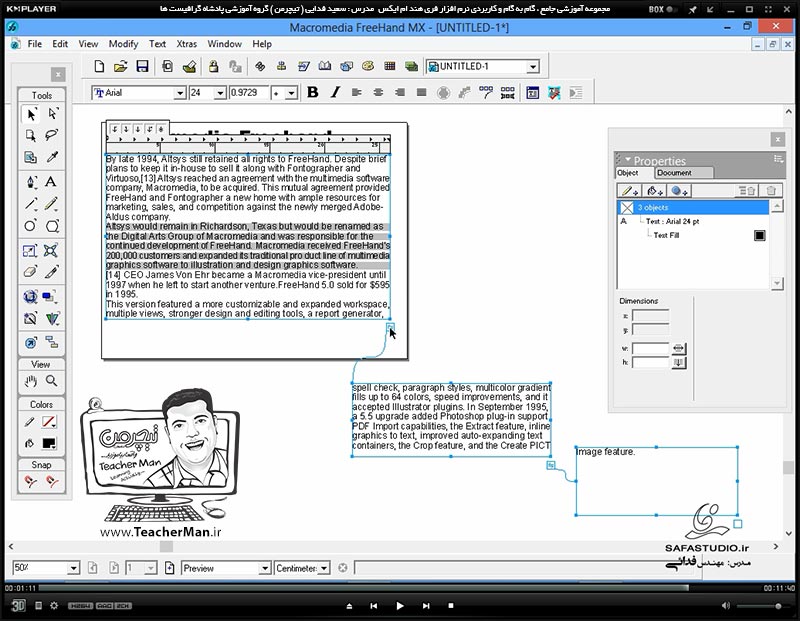The image size is (800, 621).
Task: Select the Text tool (A)
Action: pos(51,182)
